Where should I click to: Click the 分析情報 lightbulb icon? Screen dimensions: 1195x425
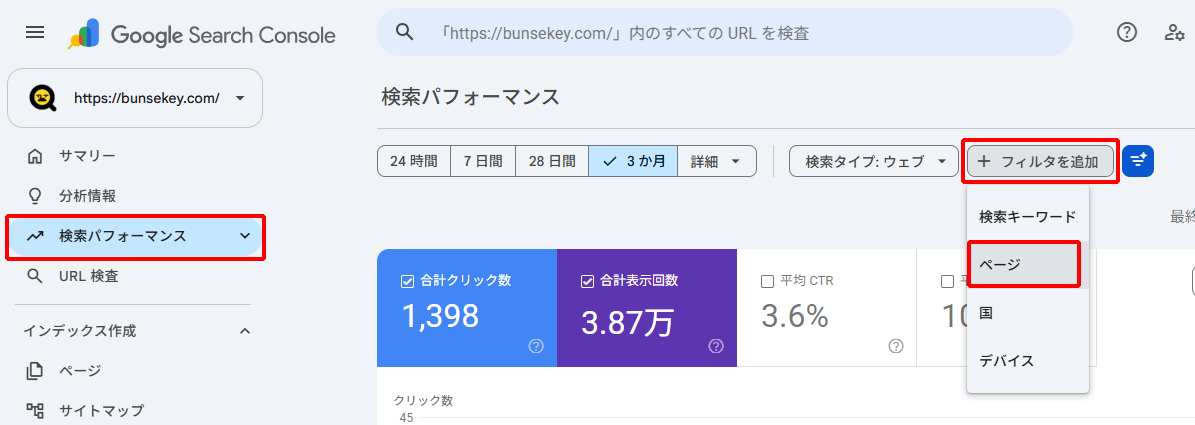click(x=35, y=197)
